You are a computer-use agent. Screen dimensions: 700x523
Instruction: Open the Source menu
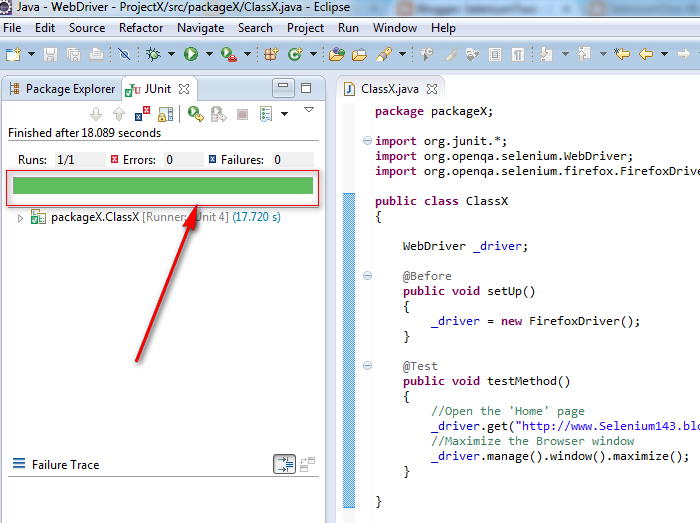(87, 28)
